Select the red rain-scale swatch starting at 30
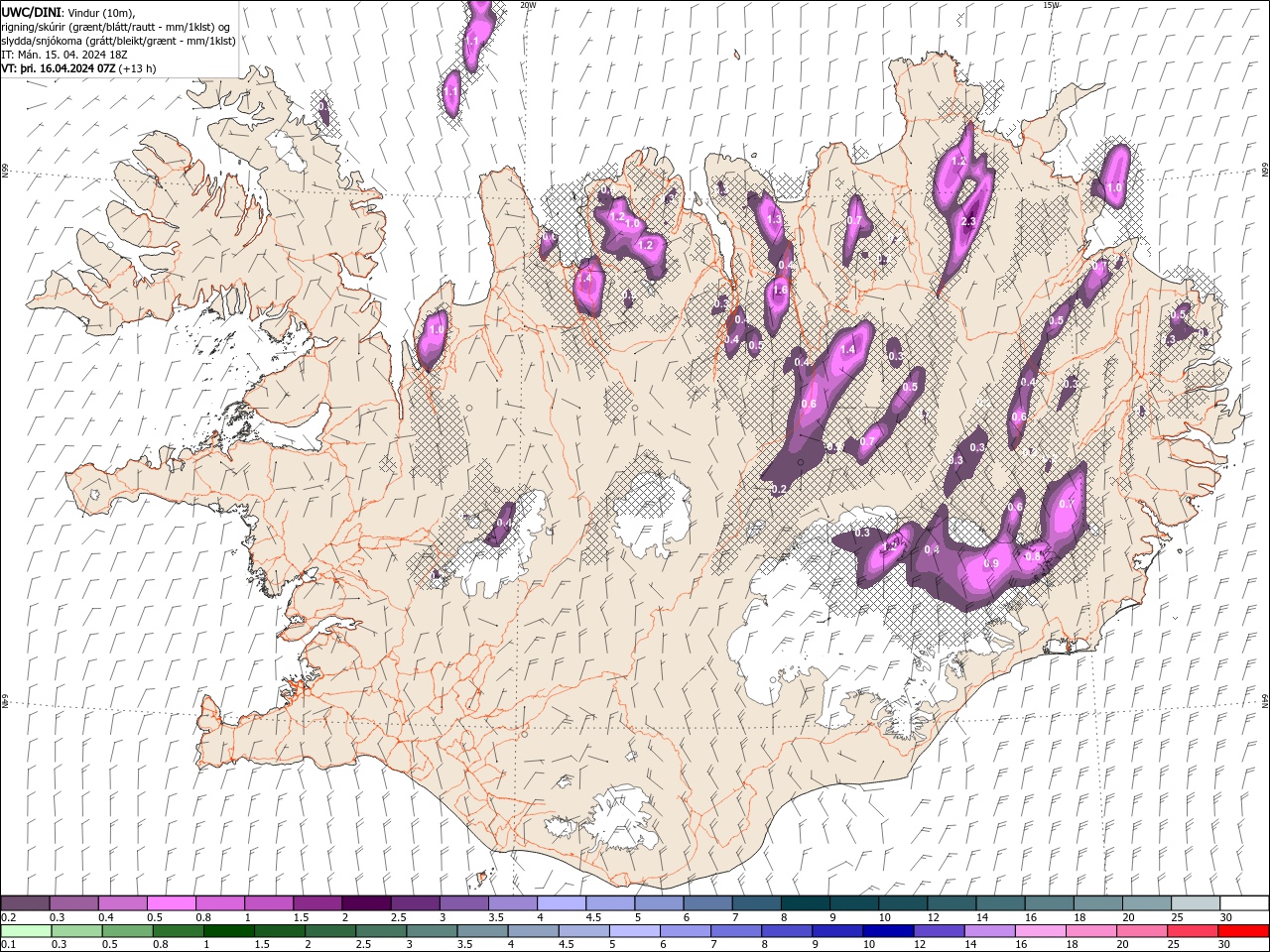 point(1243,931)
